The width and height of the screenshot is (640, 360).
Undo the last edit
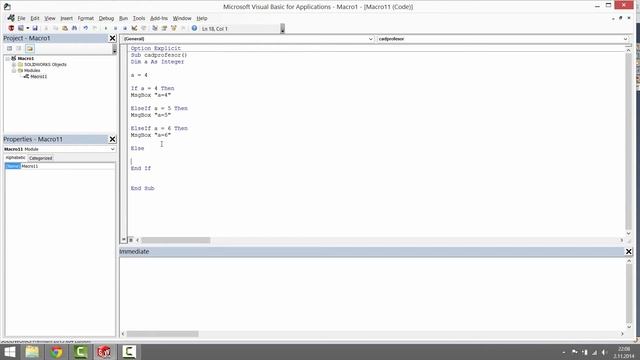pyautogui.click(x=86, y=28)
